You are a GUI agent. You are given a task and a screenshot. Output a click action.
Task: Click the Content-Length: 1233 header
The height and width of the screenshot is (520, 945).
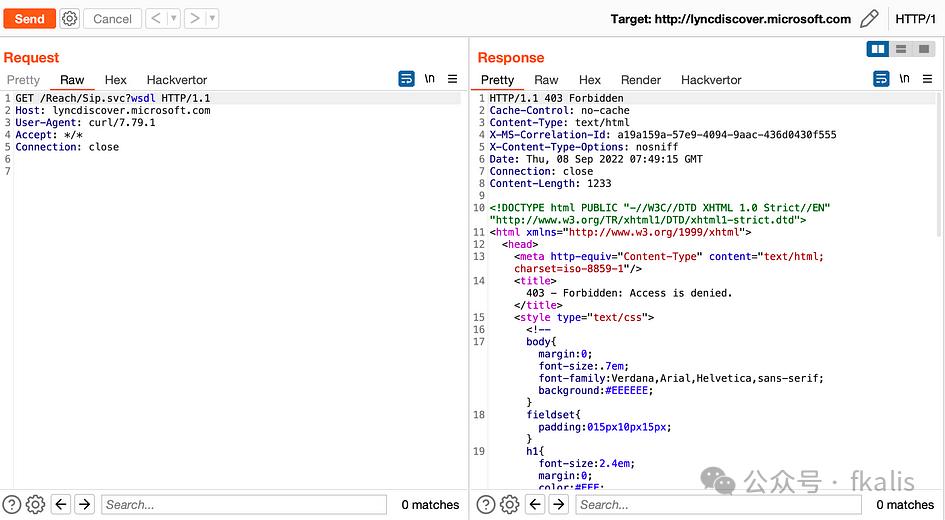(550, 183)
